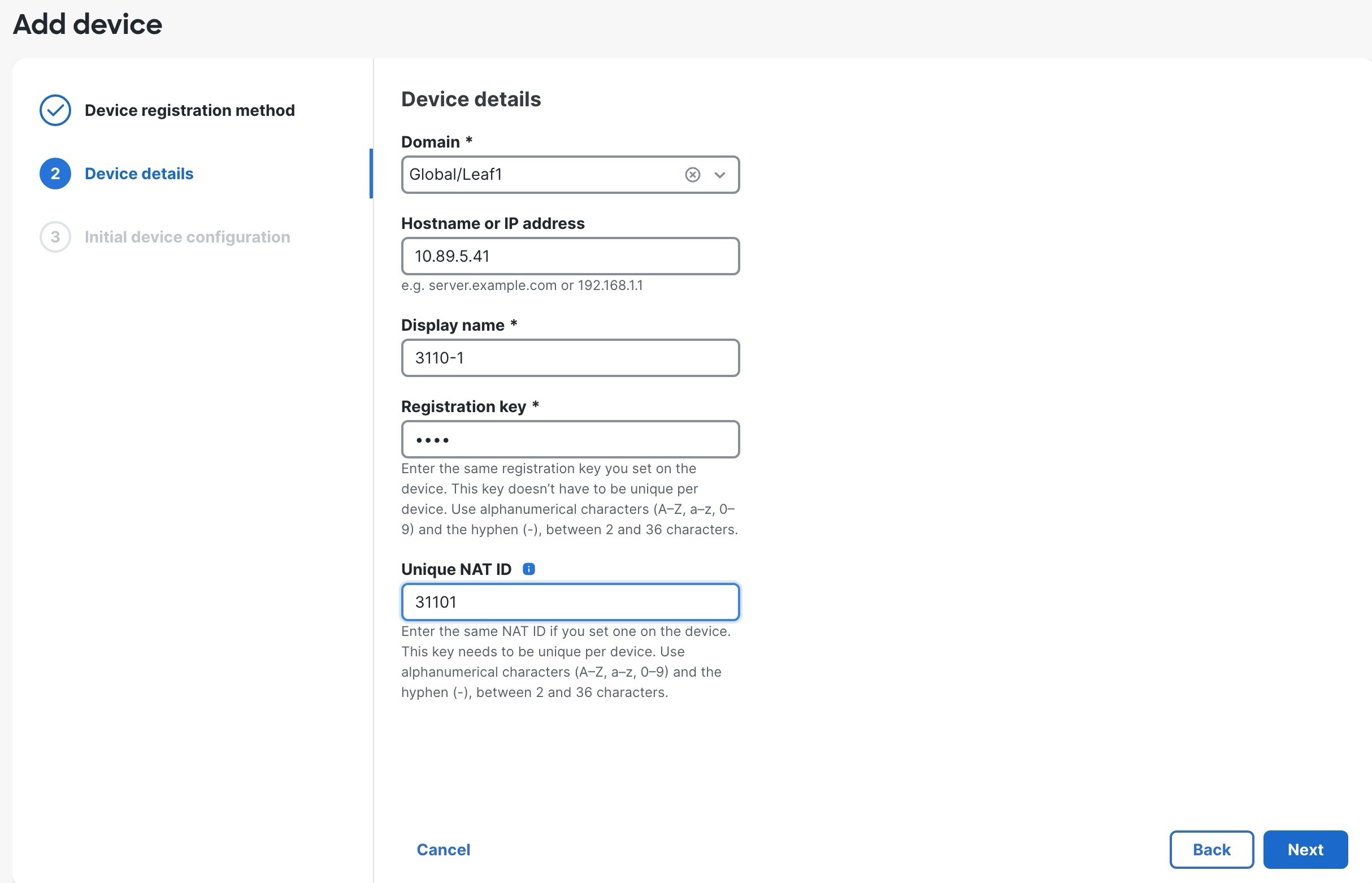This screenshot has width=1372, height=883.
Task: Click the Next button
Action: [x=1305, y=849]
